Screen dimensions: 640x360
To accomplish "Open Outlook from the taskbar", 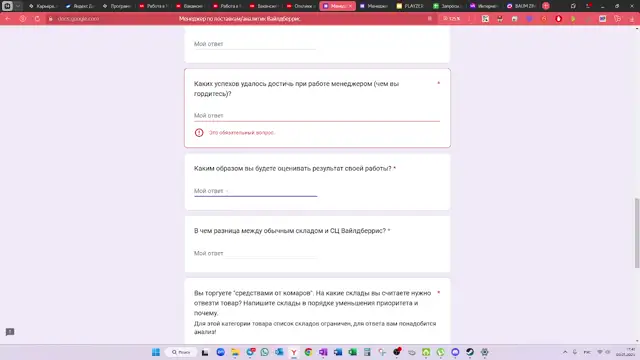I will (x=279, y=352).
